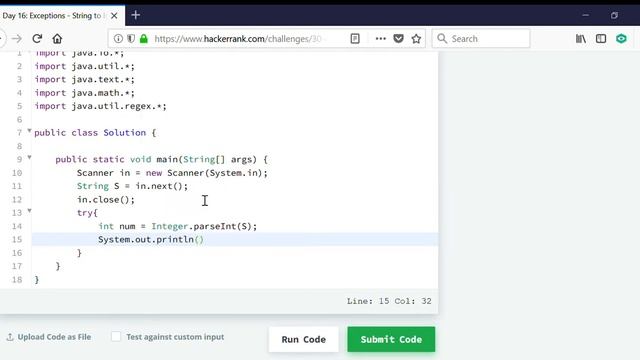Viewport: 640px width, 360px height.
Task: Collapse the Solution class fold arrow on line 7
Action: tap(29, 131)
